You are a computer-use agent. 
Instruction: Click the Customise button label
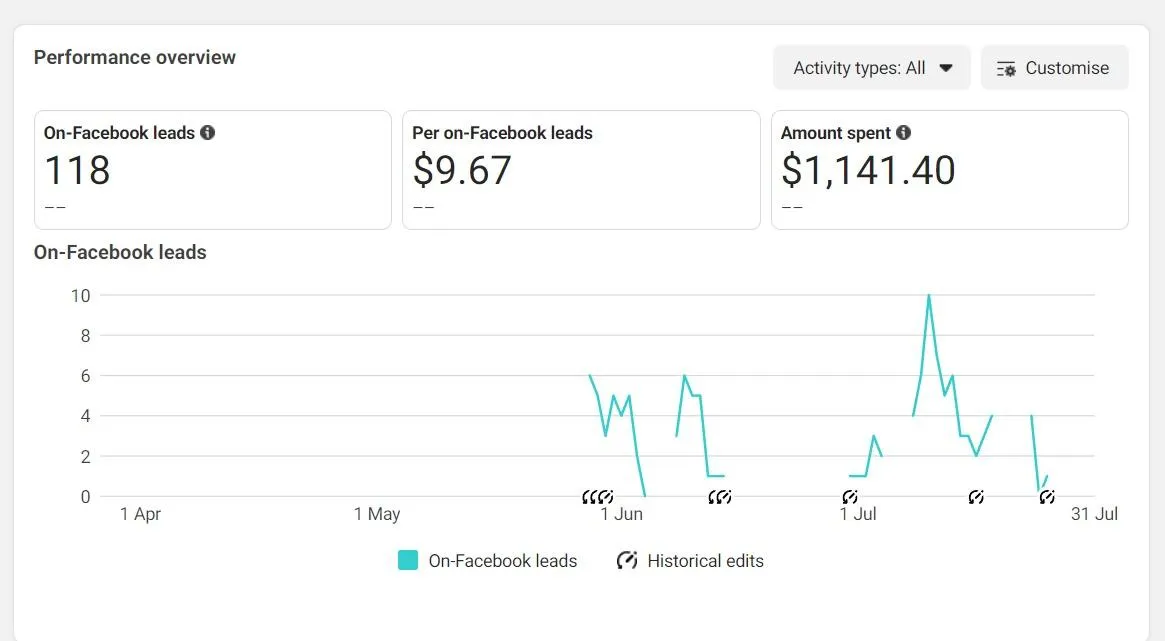(x=1067, y=69)
